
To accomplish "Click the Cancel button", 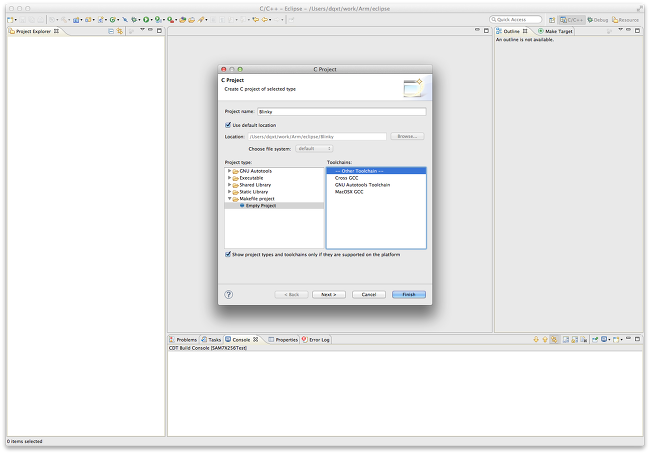I will [369, 294].
